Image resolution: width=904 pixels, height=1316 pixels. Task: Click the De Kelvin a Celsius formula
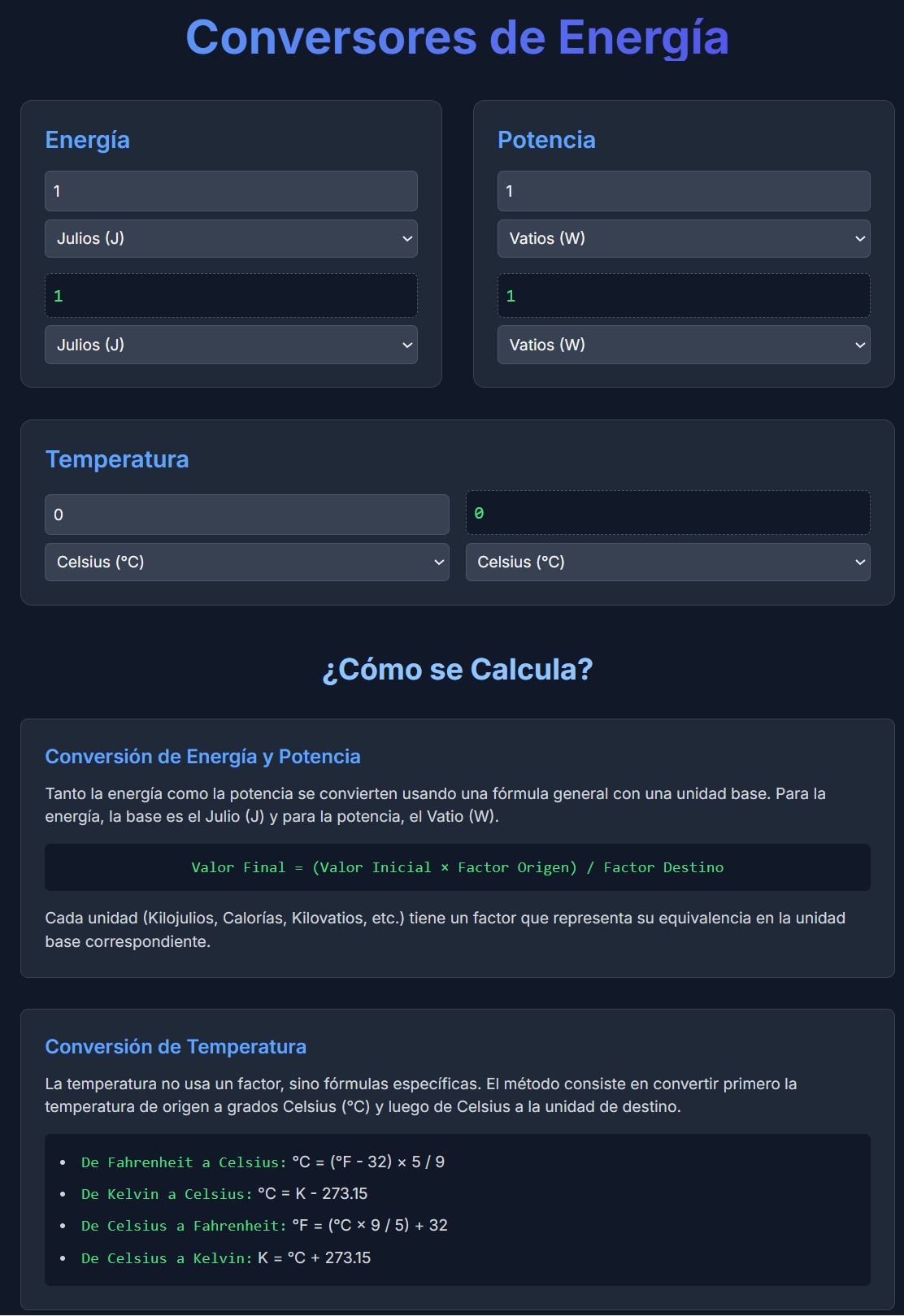click(224, 1194)
